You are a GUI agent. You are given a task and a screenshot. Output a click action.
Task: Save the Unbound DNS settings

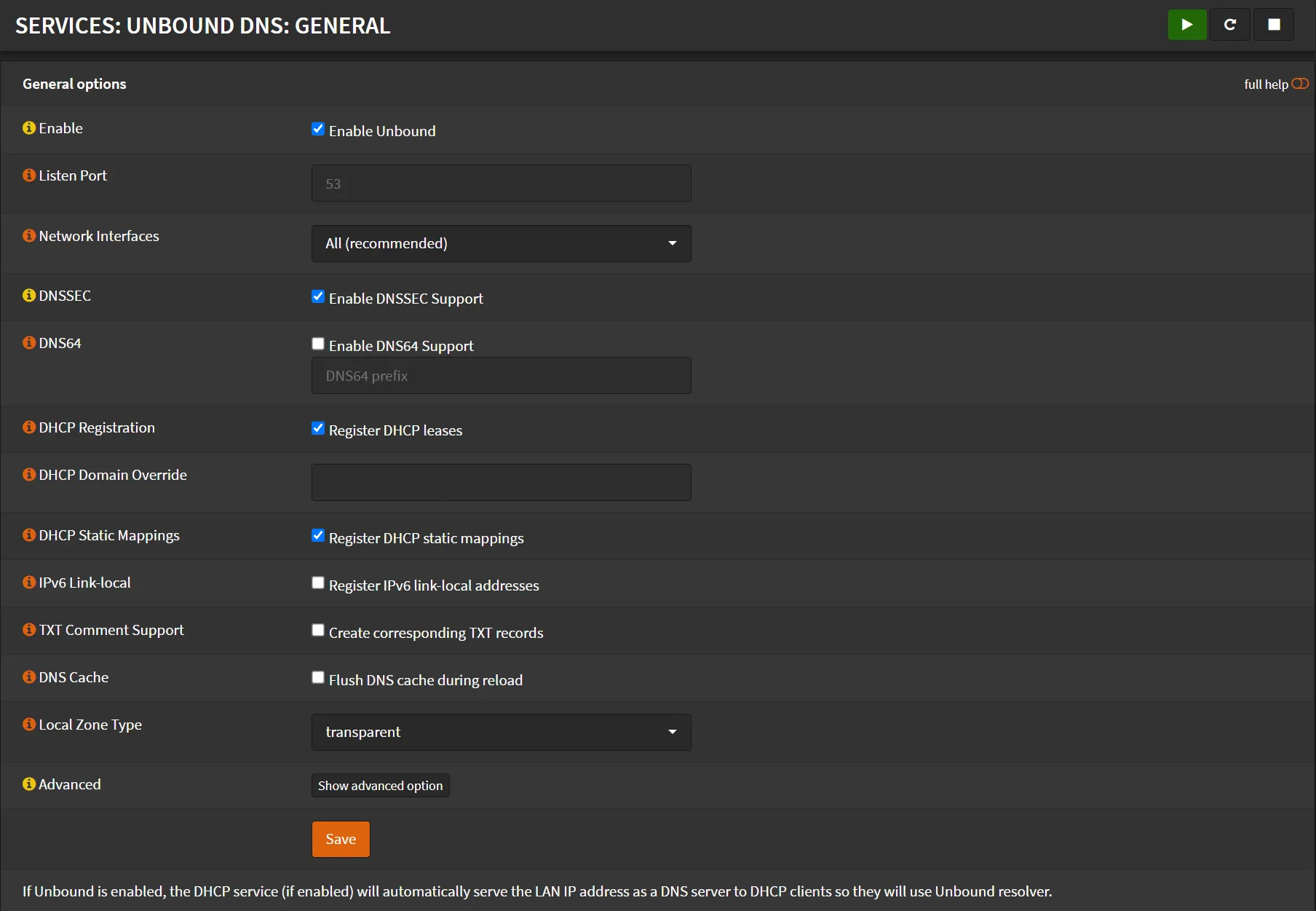click(x=341, y=839)
